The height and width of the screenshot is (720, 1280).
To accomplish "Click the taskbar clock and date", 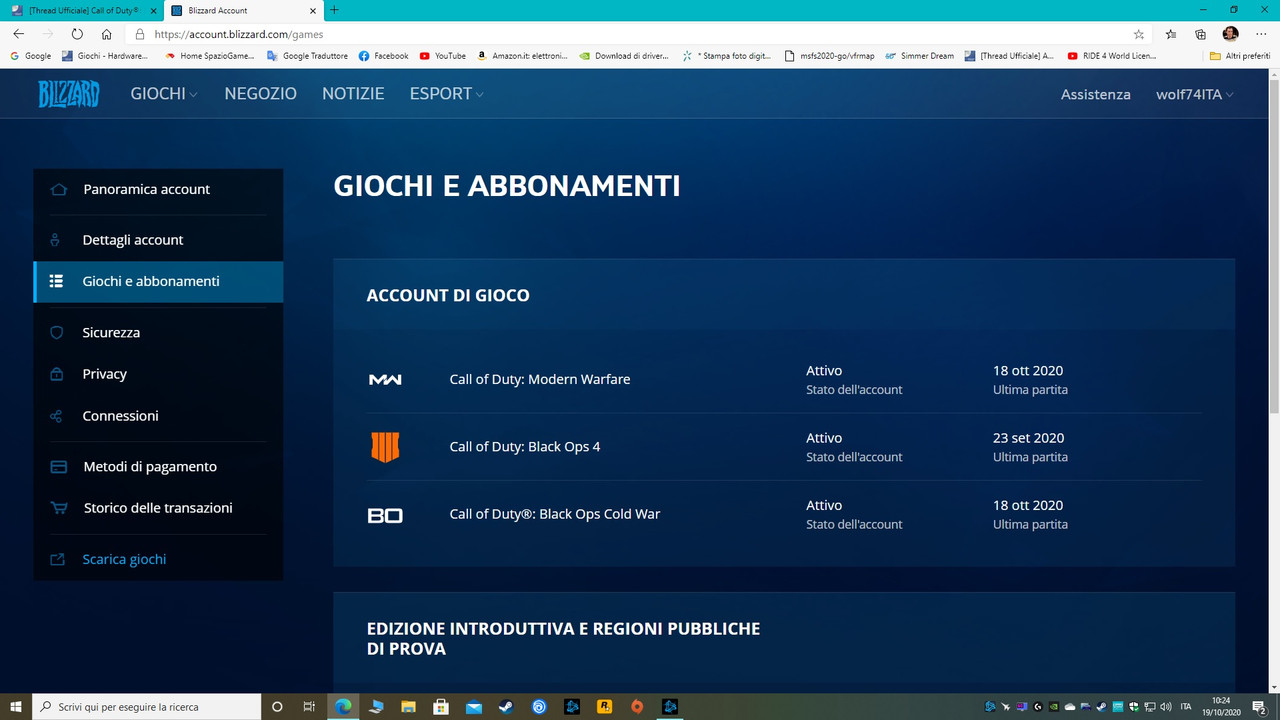I will coord(1221,707).
